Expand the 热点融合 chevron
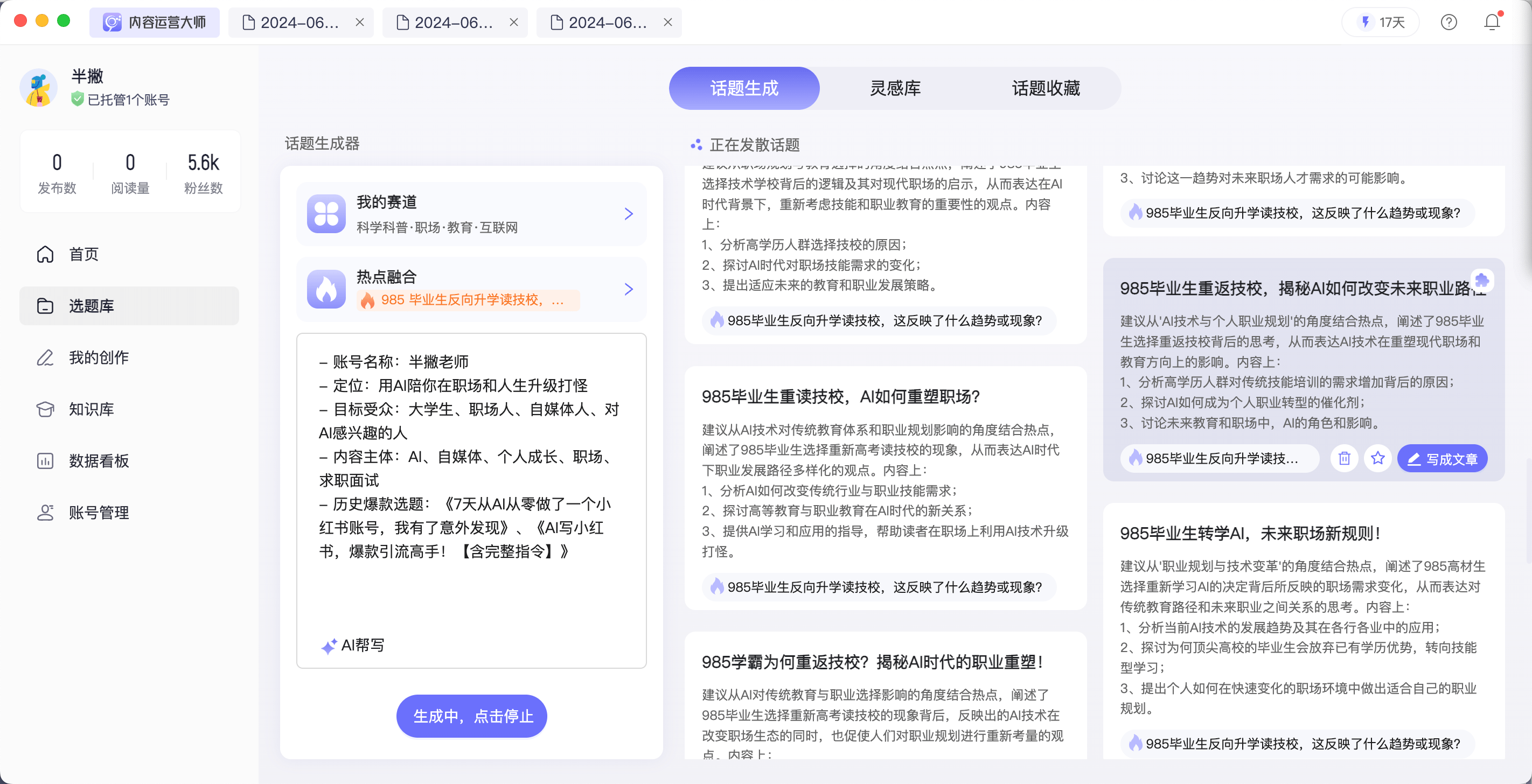This screenshot has height=784, width=1532. (629, 289)
